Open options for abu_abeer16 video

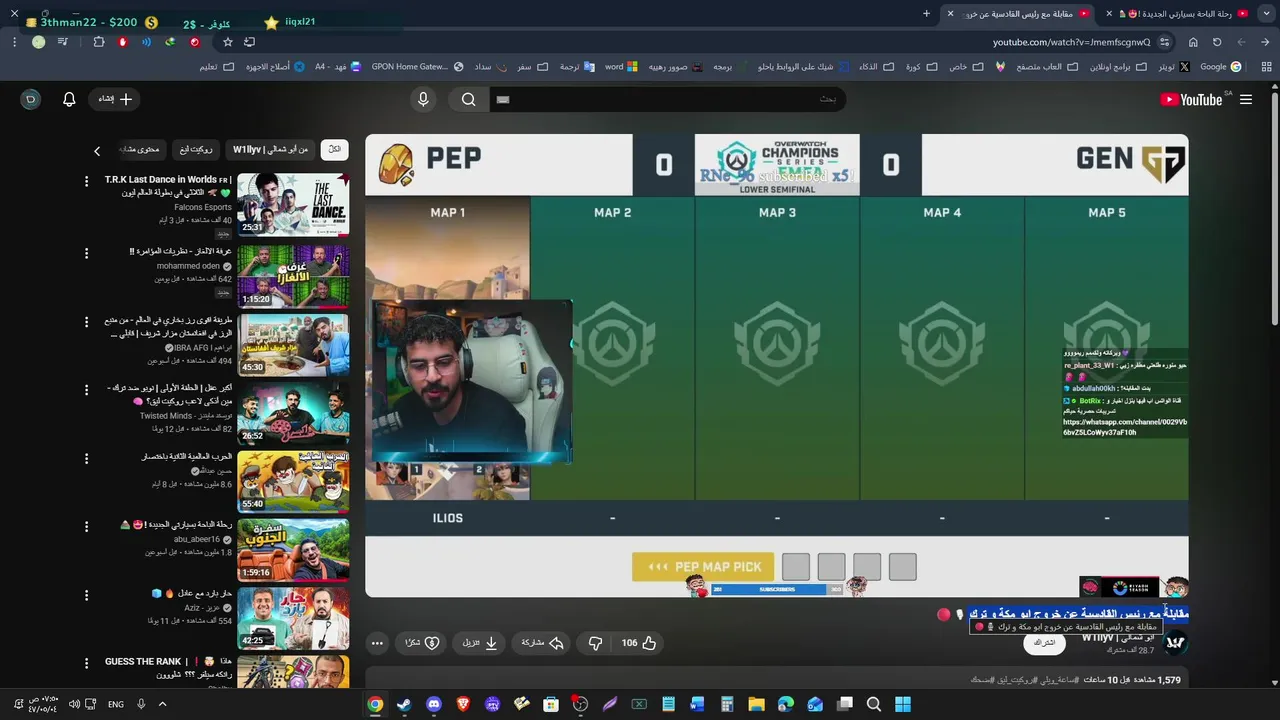tap(86, 527)
